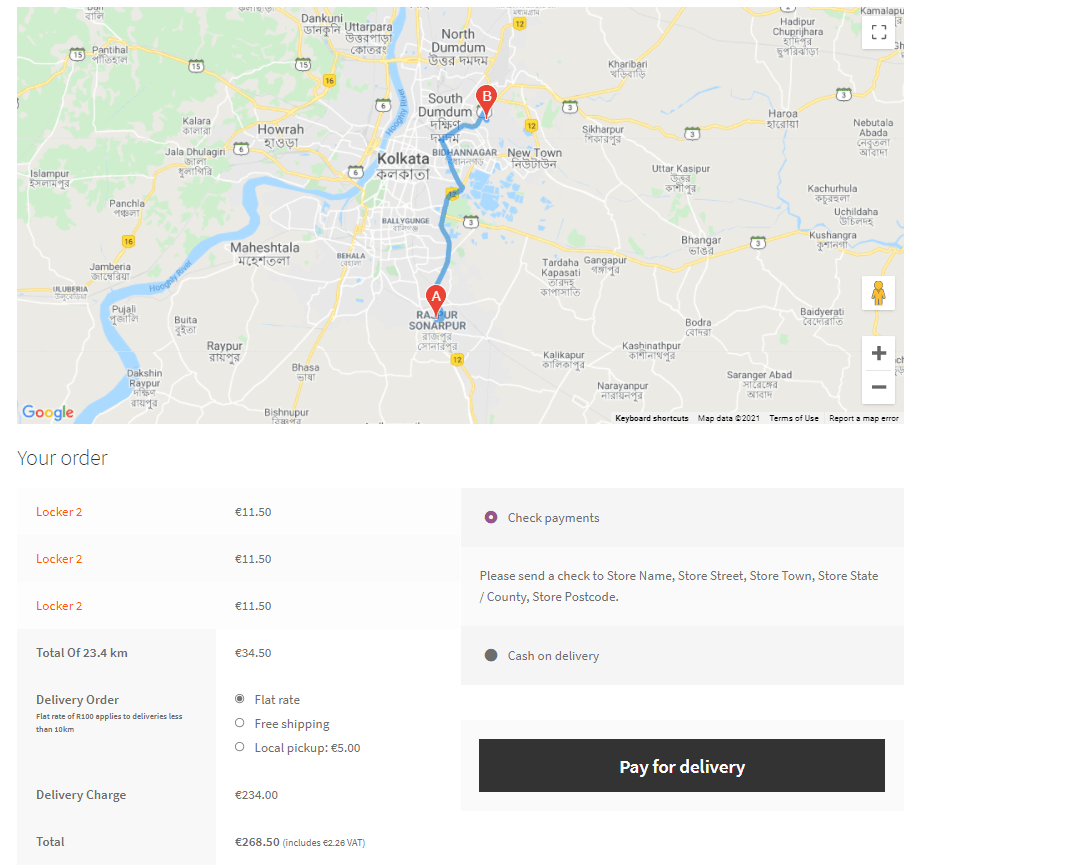The image size is (1081, 868).
Task: Click map marker A at Rajpur Sonarpur
Action: 436,300
